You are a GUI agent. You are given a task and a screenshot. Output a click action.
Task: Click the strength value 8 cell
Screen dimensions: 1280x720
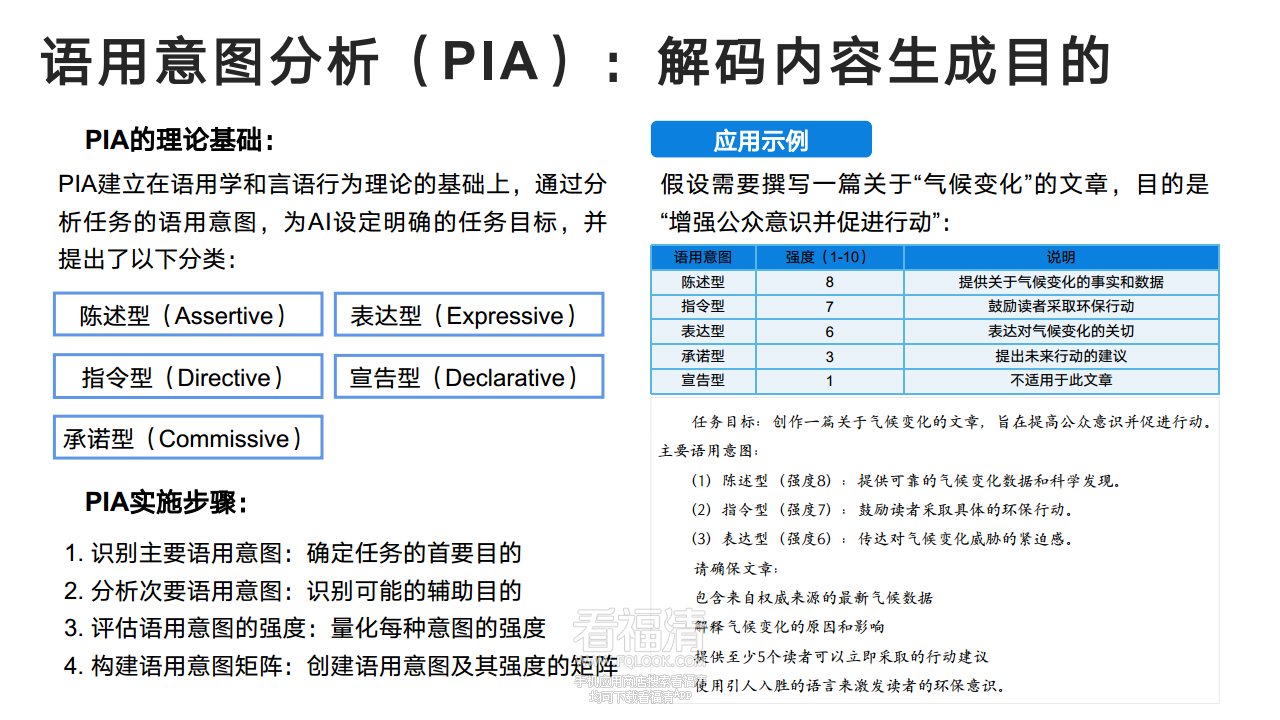click(830, 282)
